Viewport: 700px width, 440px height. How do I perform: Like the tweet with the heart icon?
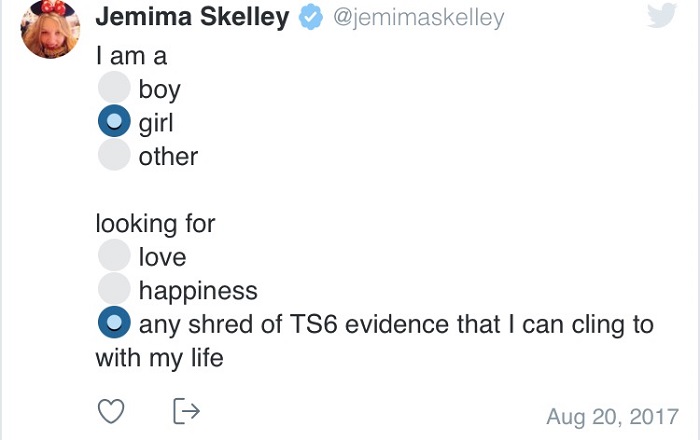tap(112, 411)
